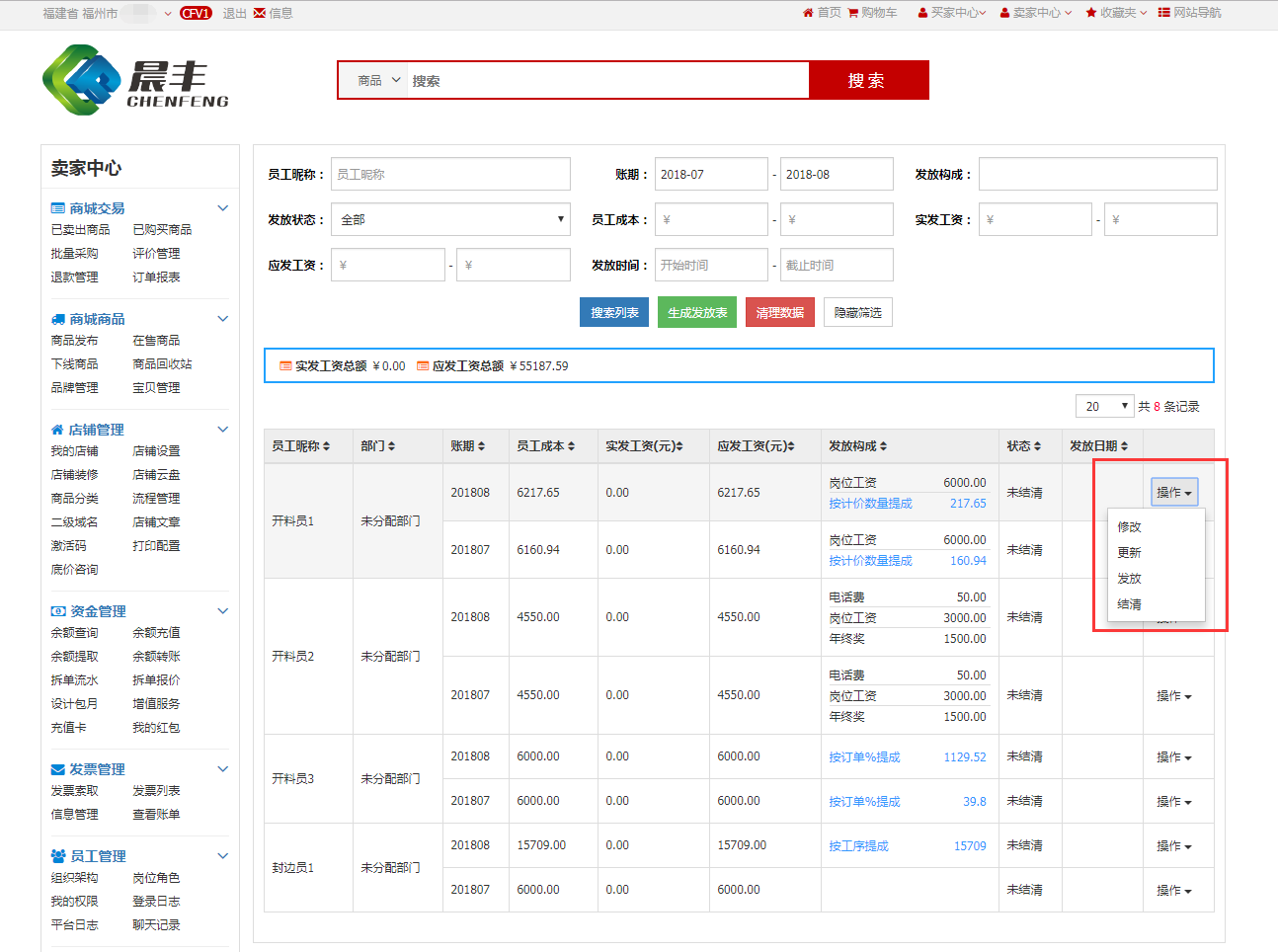The width and height of the screenshot is (1278, 952).
Task: Click the blue search list button
Action: [613, 312]
